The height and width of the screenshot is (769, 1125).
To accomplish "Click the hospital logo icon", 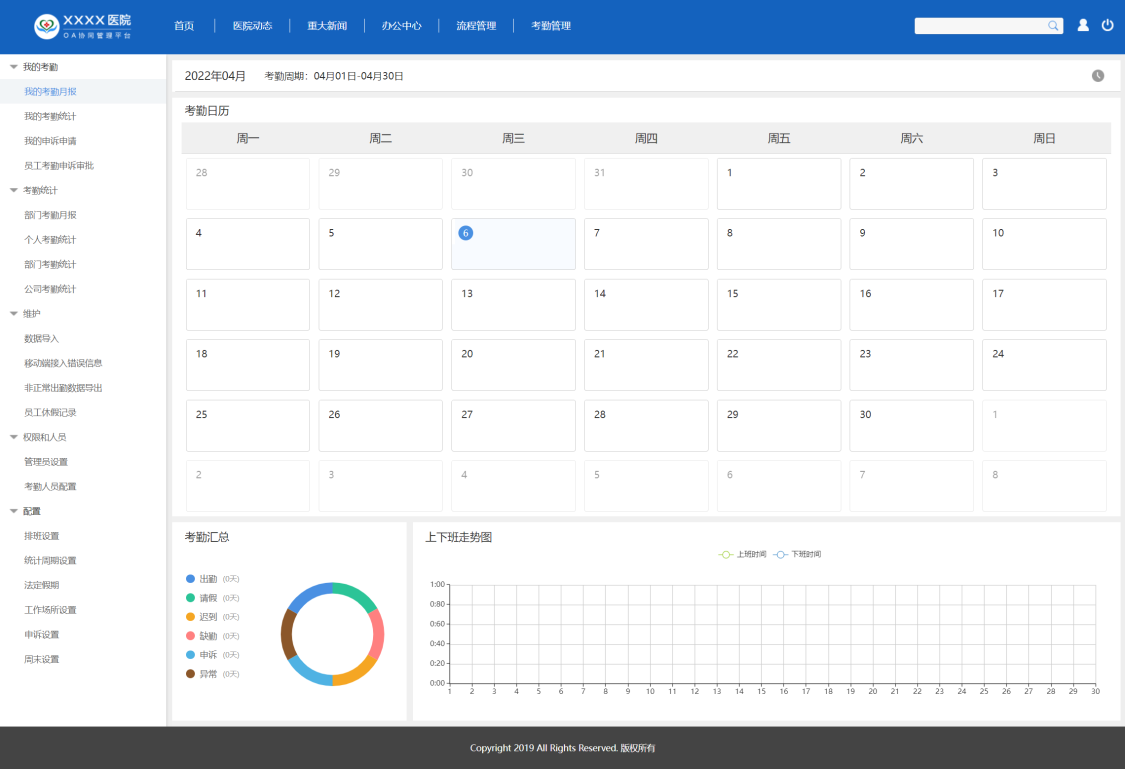I will tap(46, 26).
